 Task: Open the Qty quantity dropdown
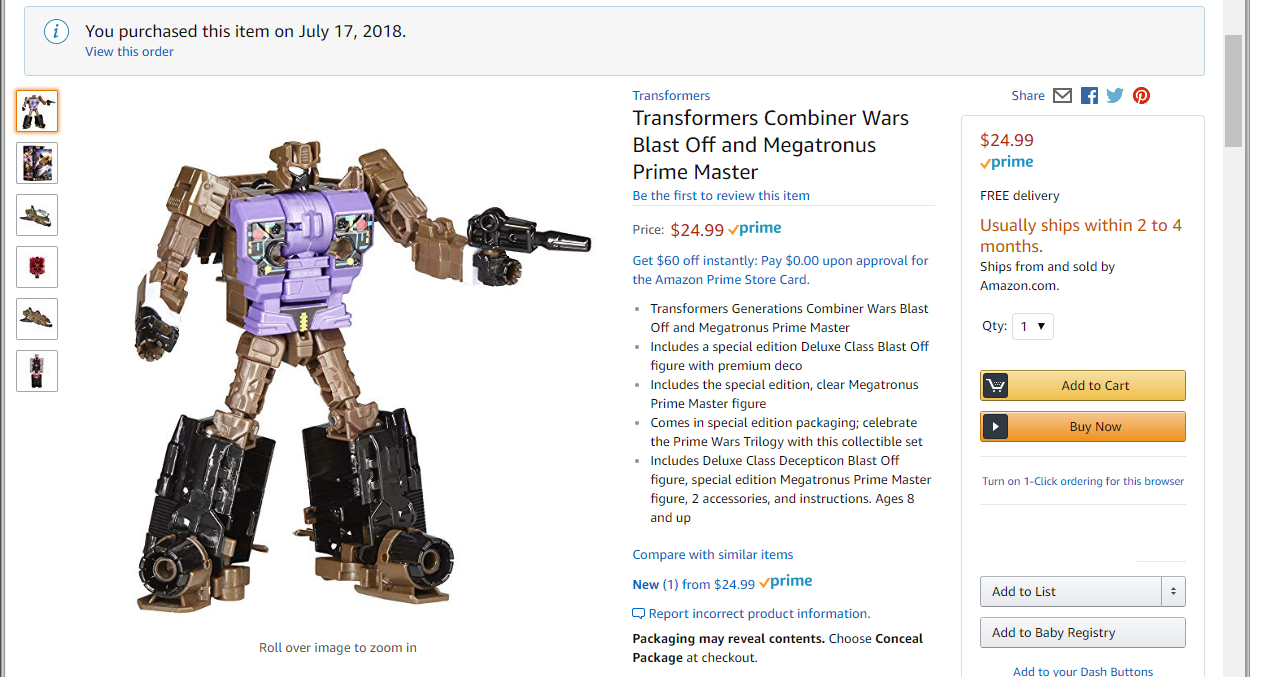click(1032, 326)
